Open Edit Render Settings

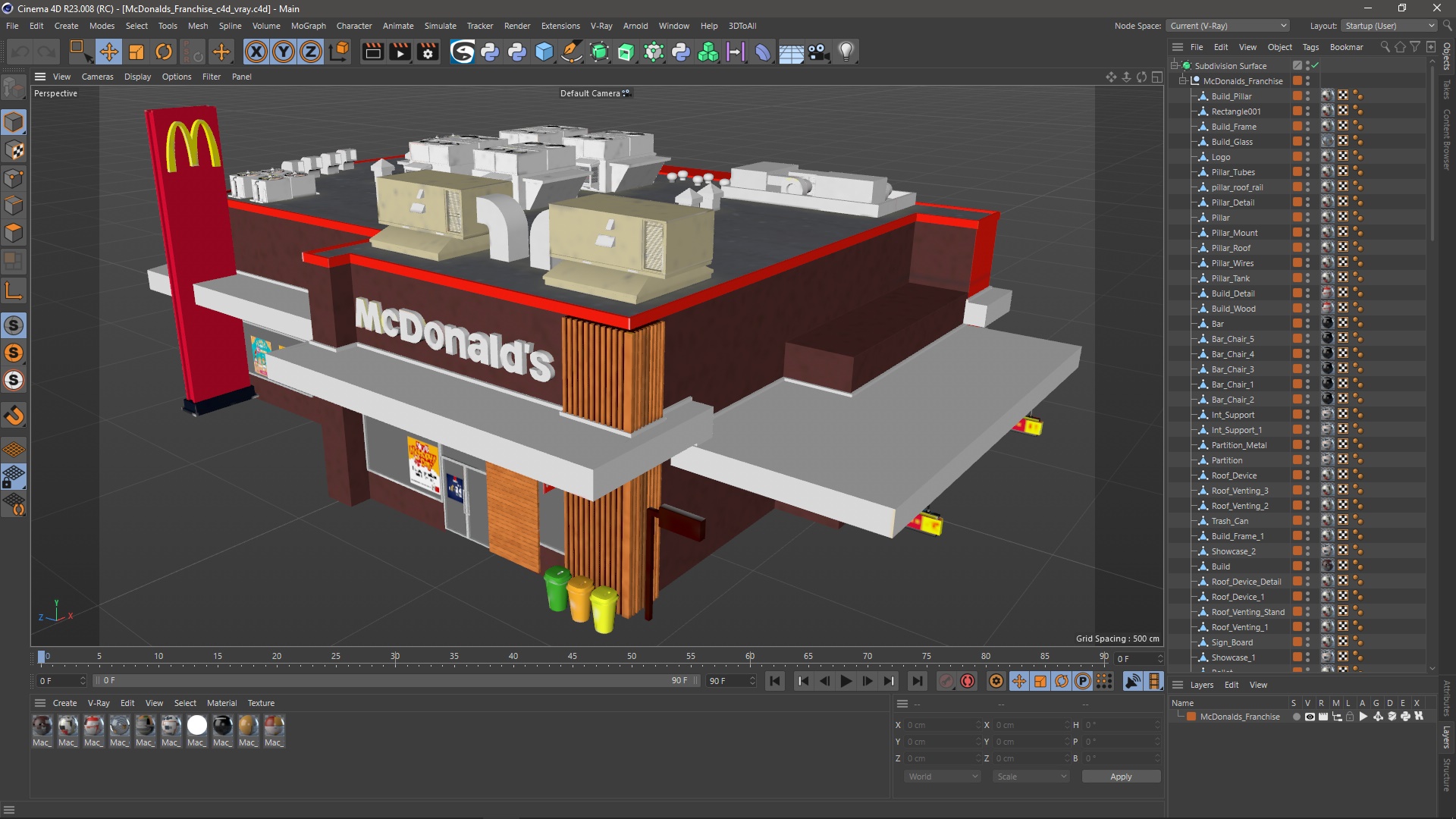428,52
